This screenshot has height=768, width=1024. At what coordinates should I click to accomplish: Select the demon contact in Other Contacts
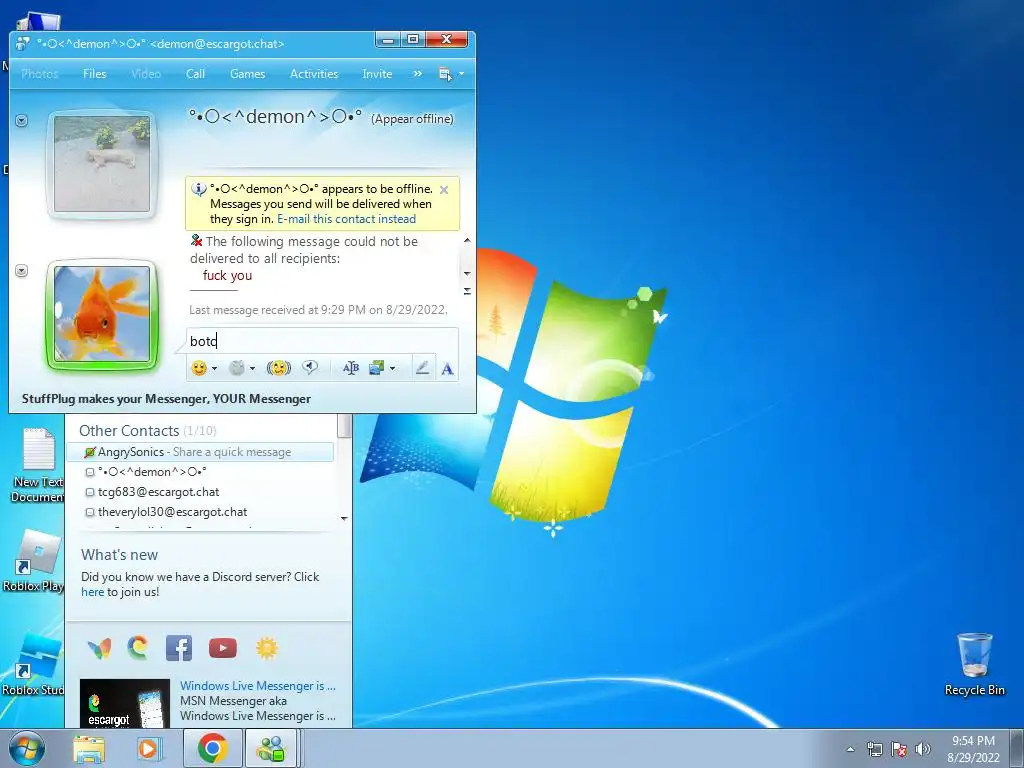[152, 472]
